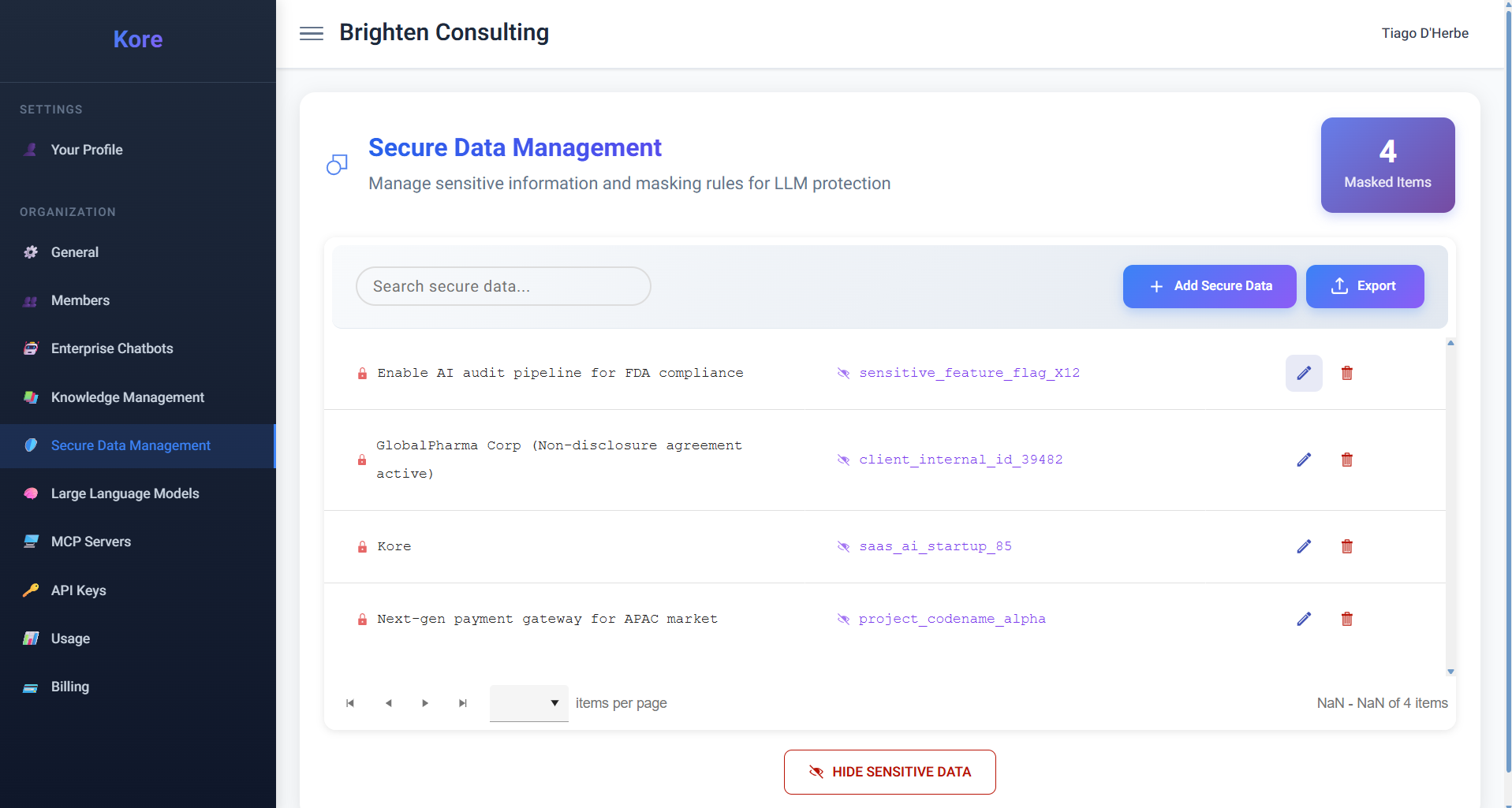Focus the Search secure data field
This screenshot has height=808, width=1512.
tap(503, 286)
